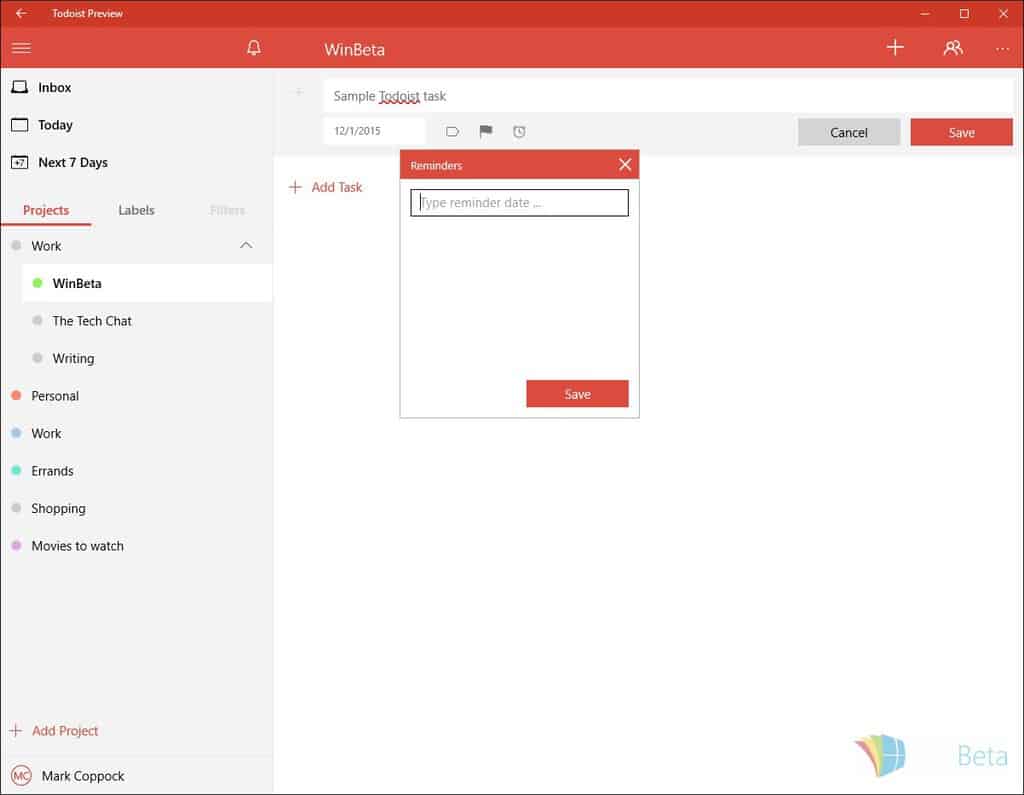Click the Add Project link
Image resolution: width=1024 pixels, height=795 pixels.
coord(64,731)
